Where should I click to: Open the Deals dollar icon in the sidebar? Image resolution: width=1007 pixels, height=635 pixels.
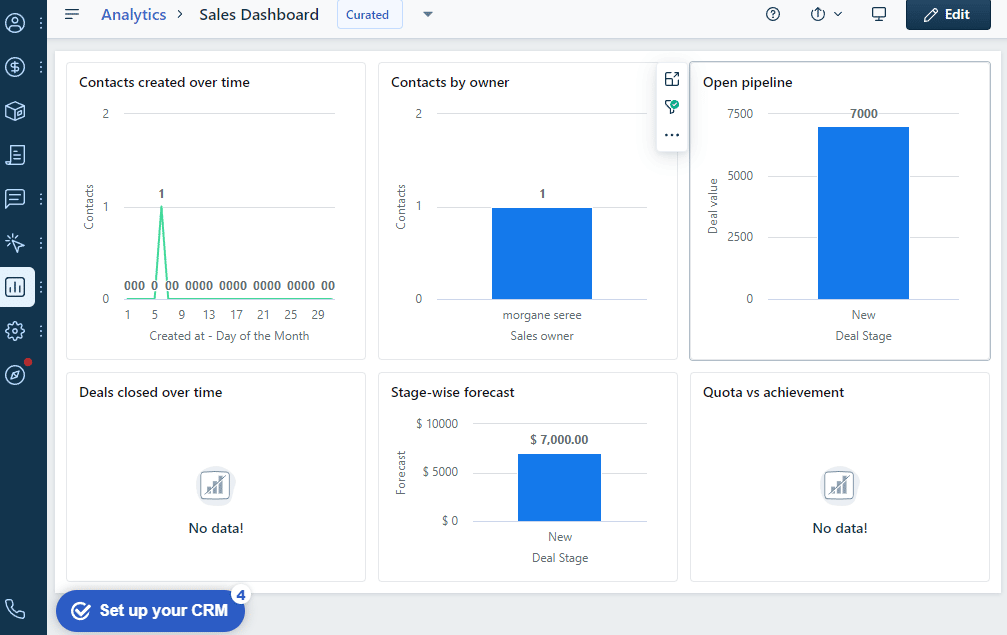pyautogui.click(x=15, y=67)
